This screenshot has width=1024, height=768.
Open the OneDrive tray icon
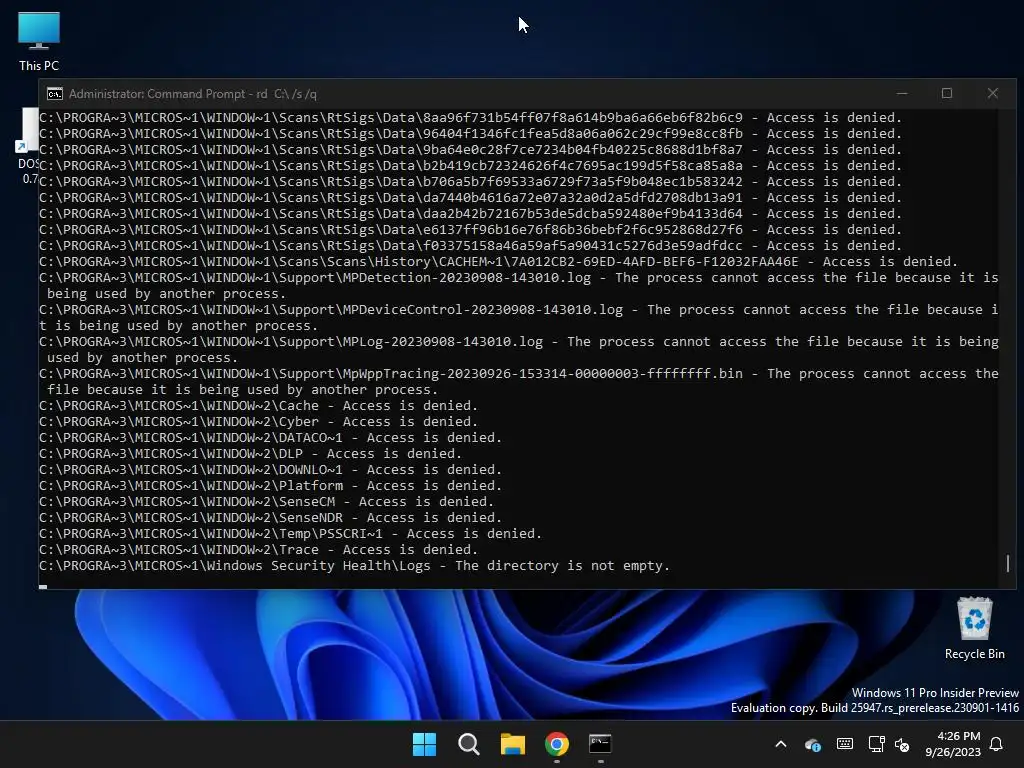click(x=813, y=744)
